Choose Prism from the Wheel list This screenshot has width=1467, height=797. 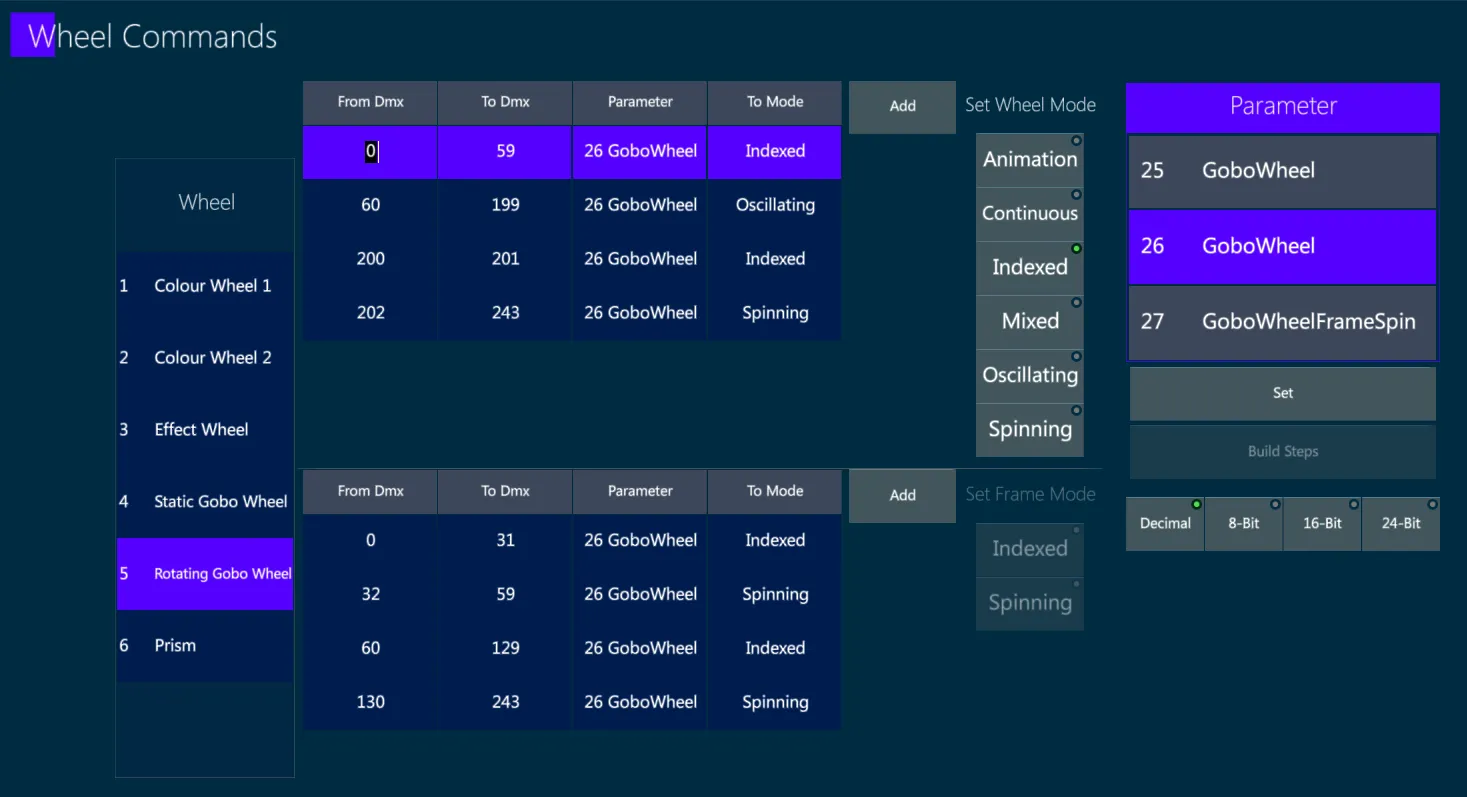point(205,646)
